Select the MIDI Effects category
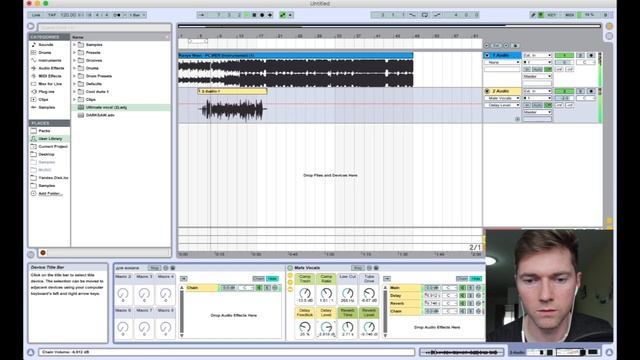Image resolution: width=640 pixels, height=360 pixels. pyautogui.click(x=50, y=76)
